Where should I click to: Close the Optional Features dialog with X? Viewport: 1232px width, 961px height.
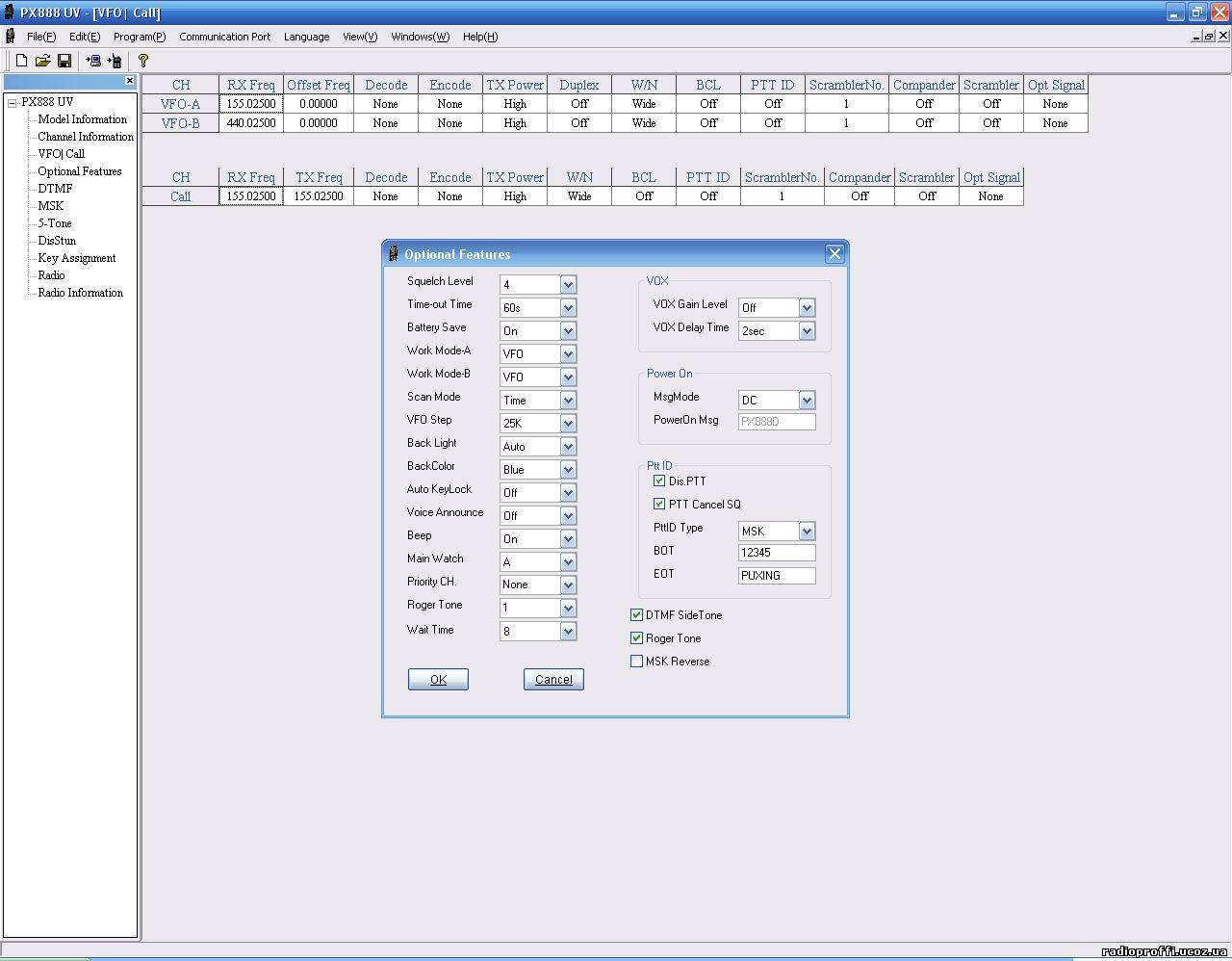(834, 253)
